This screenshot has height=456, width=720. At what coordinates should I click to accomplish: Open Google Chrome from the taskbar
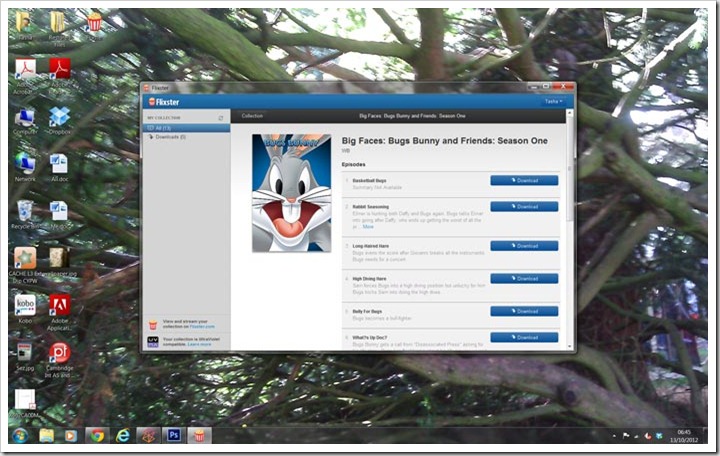(97, 435)
